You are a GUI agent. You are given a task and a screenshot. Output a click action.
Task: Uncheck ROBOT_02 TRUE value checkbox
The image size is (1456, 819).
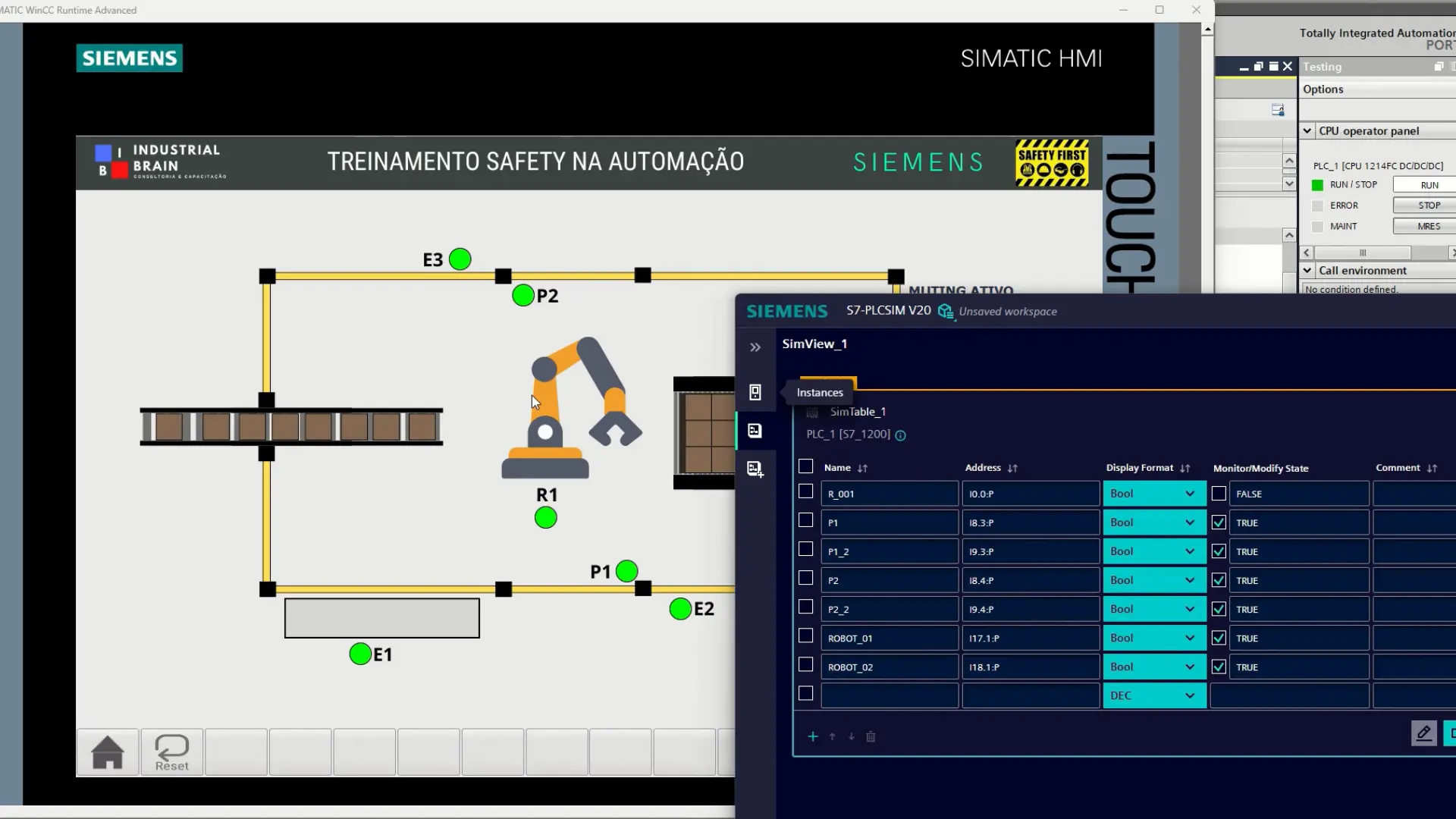[x=1219, y=667]
